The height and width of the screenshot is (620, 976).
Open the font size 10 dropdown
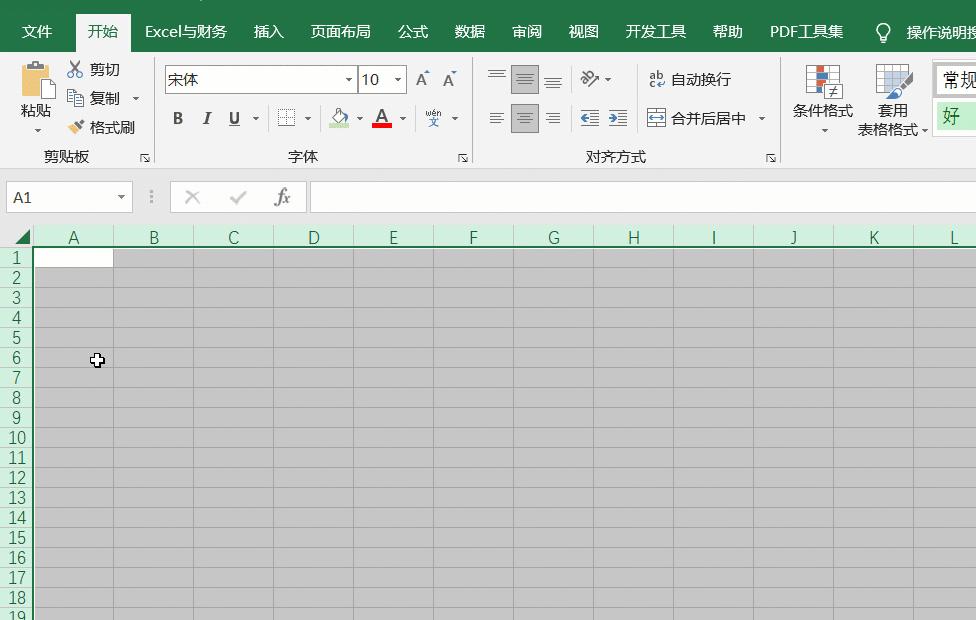pos(396,79)
